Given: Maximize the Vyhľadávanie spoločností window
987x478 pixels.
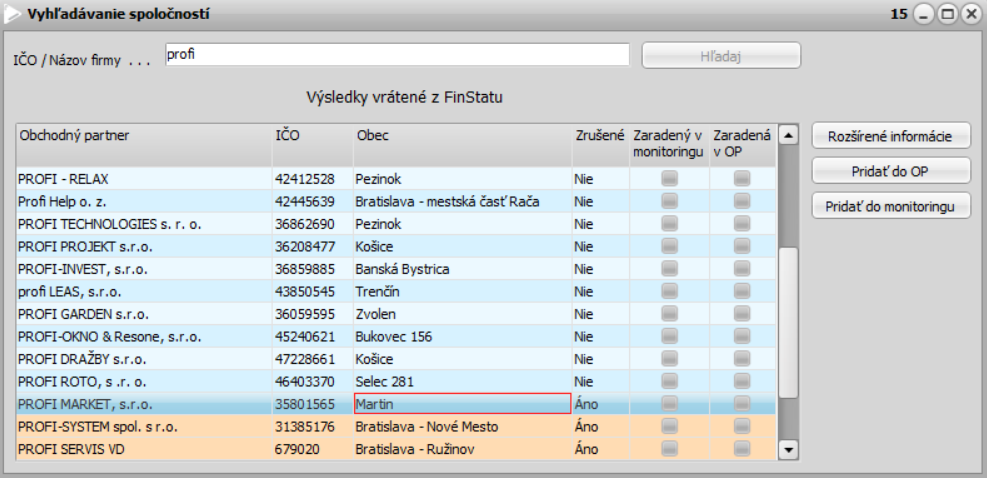Looking at the screenshot, I should [x=947, y=14].
